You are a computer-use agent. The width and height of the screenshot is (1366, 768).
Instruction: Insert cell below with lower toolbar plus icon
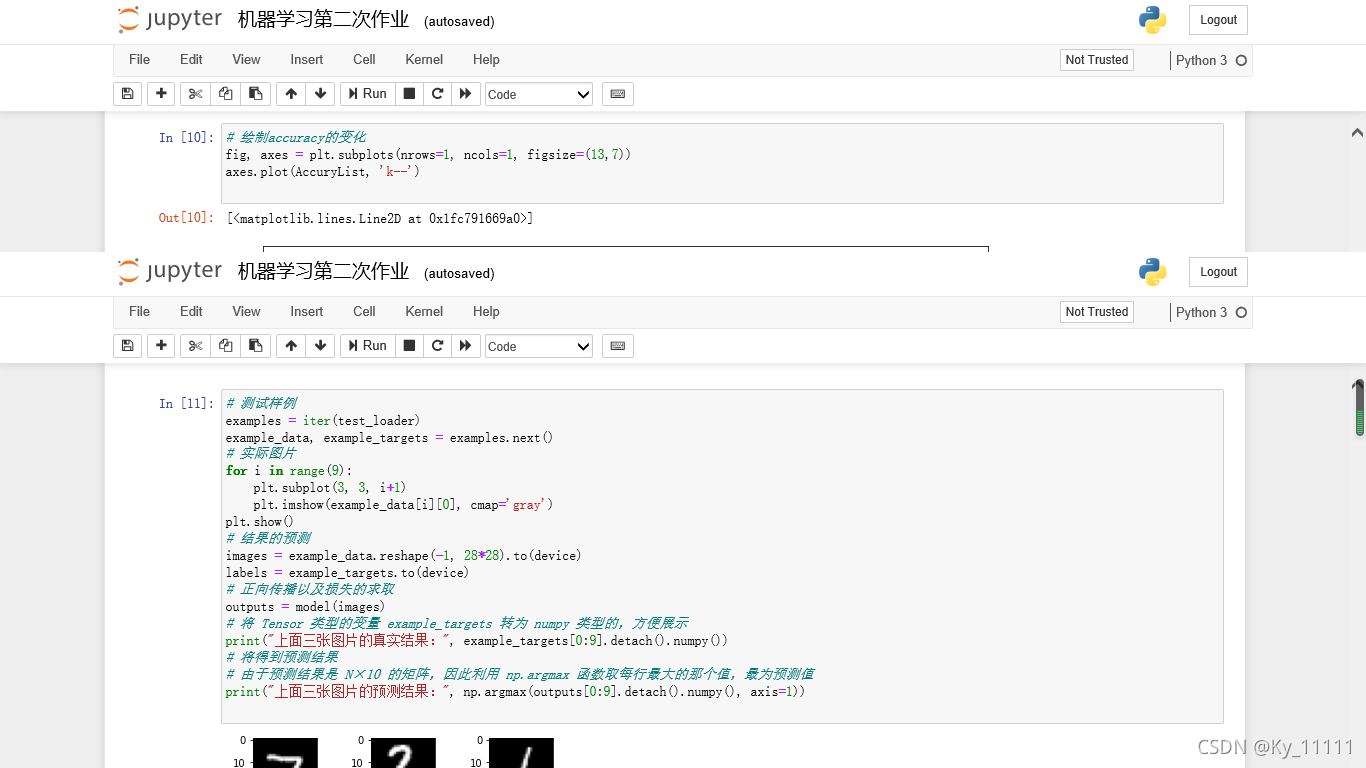pos(161,346)
